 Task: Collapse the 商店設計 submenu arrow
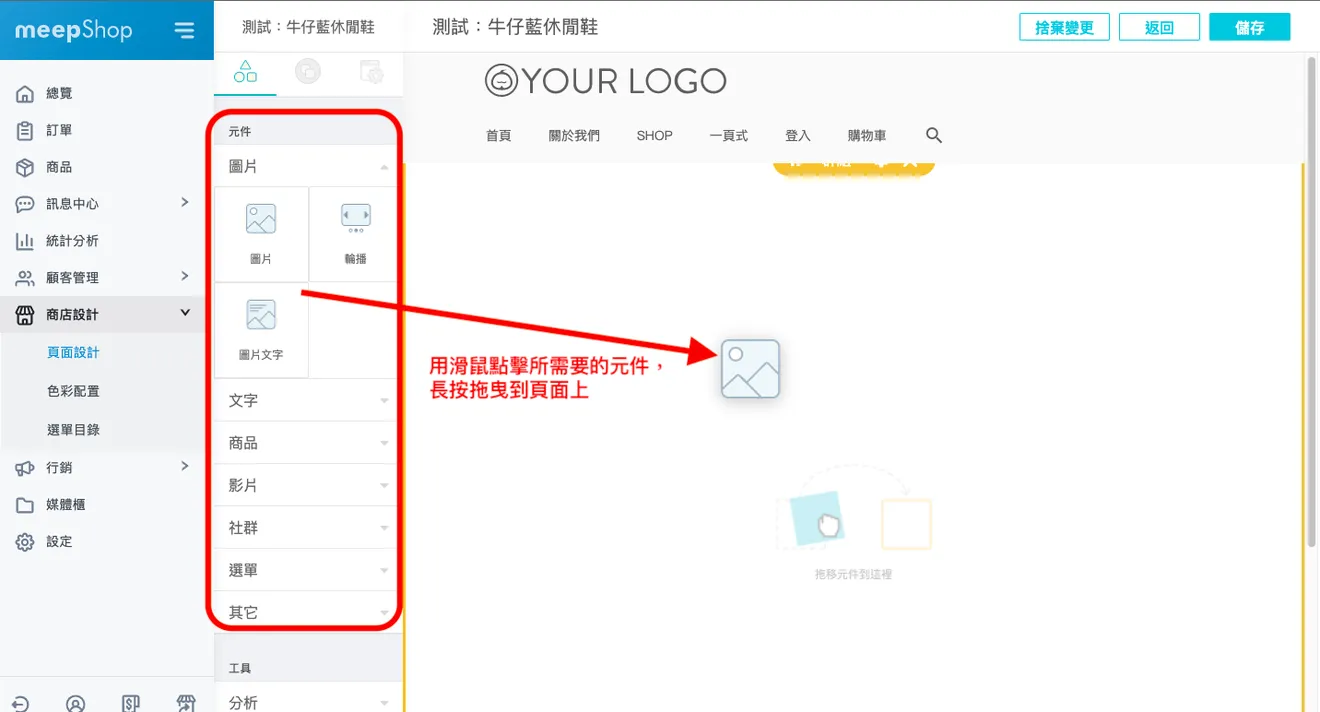pyautogui.click(x=185, y=313)
